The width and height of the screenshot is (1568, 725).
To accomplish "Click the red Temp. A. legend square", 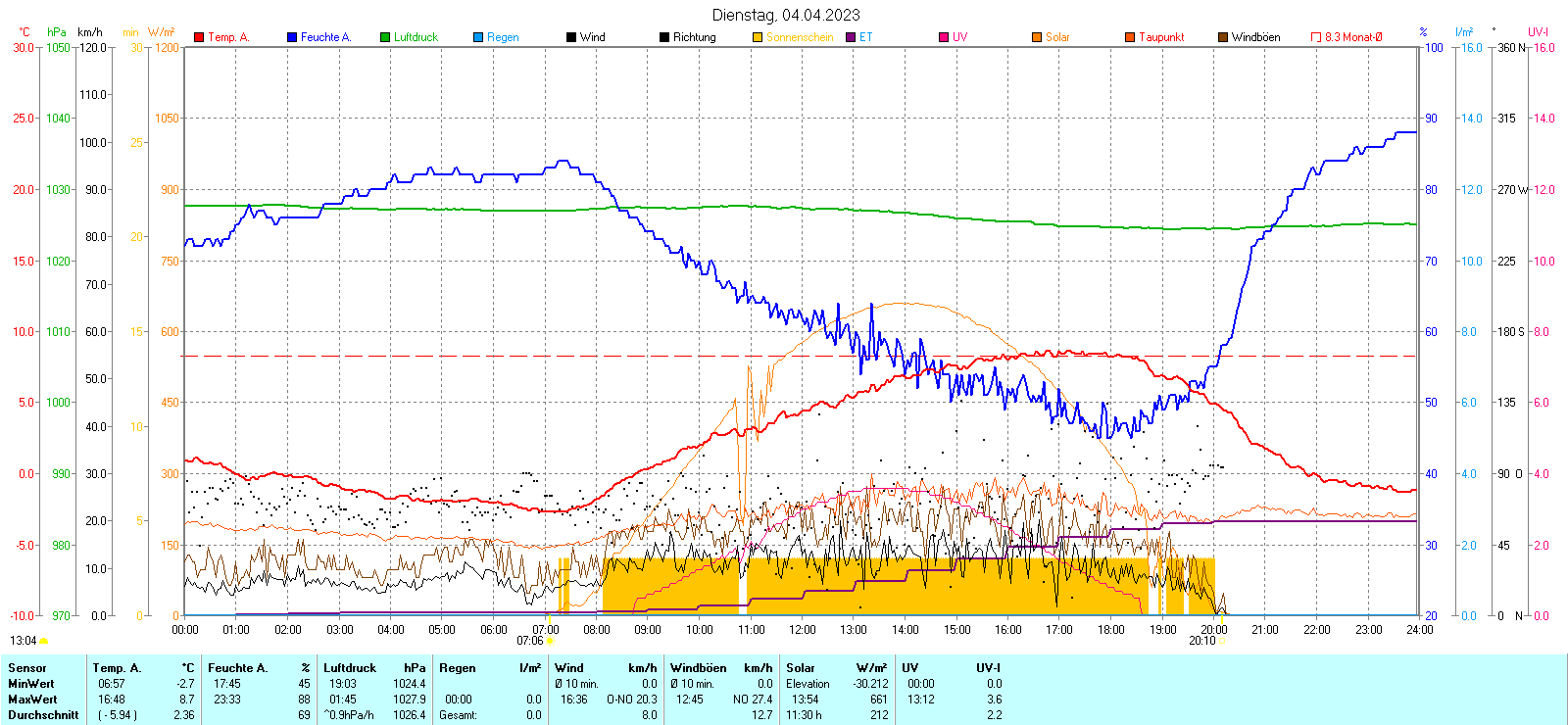I will tap(199, 37).
